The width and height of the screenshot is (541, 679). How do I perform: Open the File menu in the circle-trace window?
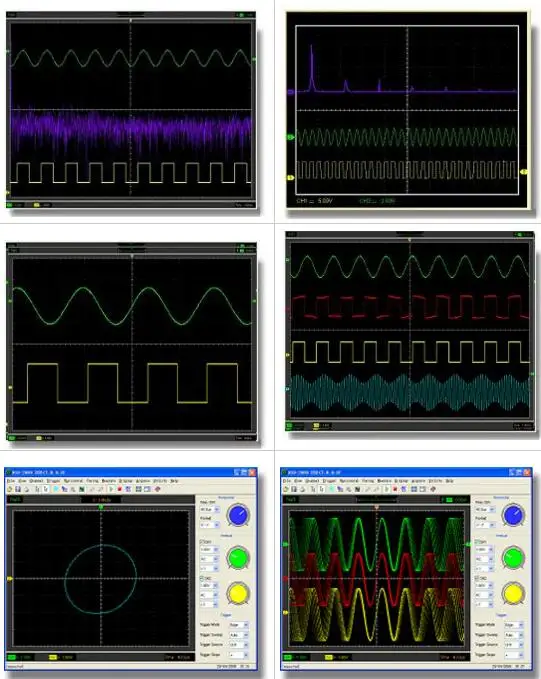[11, 481]
